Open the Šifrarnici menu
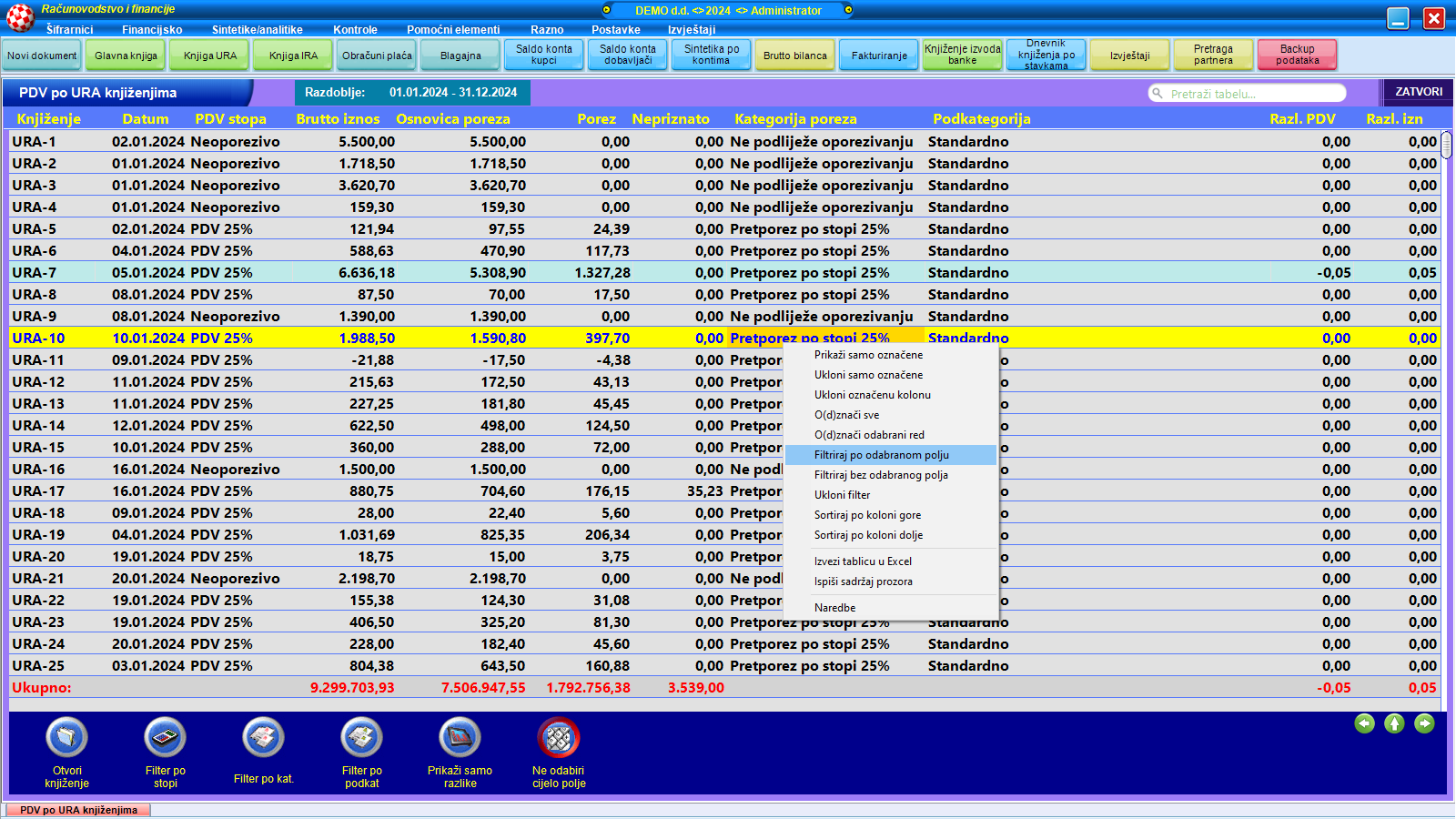 point(70,30)
